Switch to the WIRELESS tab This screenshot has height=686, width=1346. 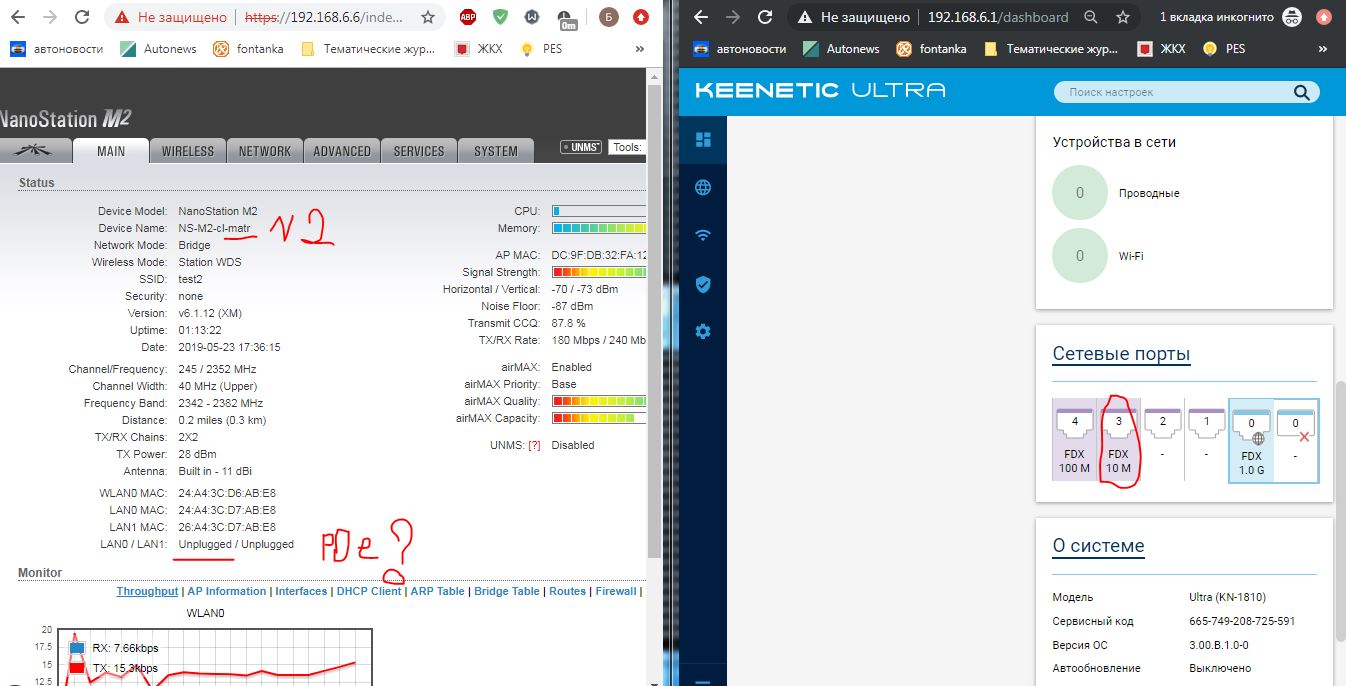(x=188, y=151)
